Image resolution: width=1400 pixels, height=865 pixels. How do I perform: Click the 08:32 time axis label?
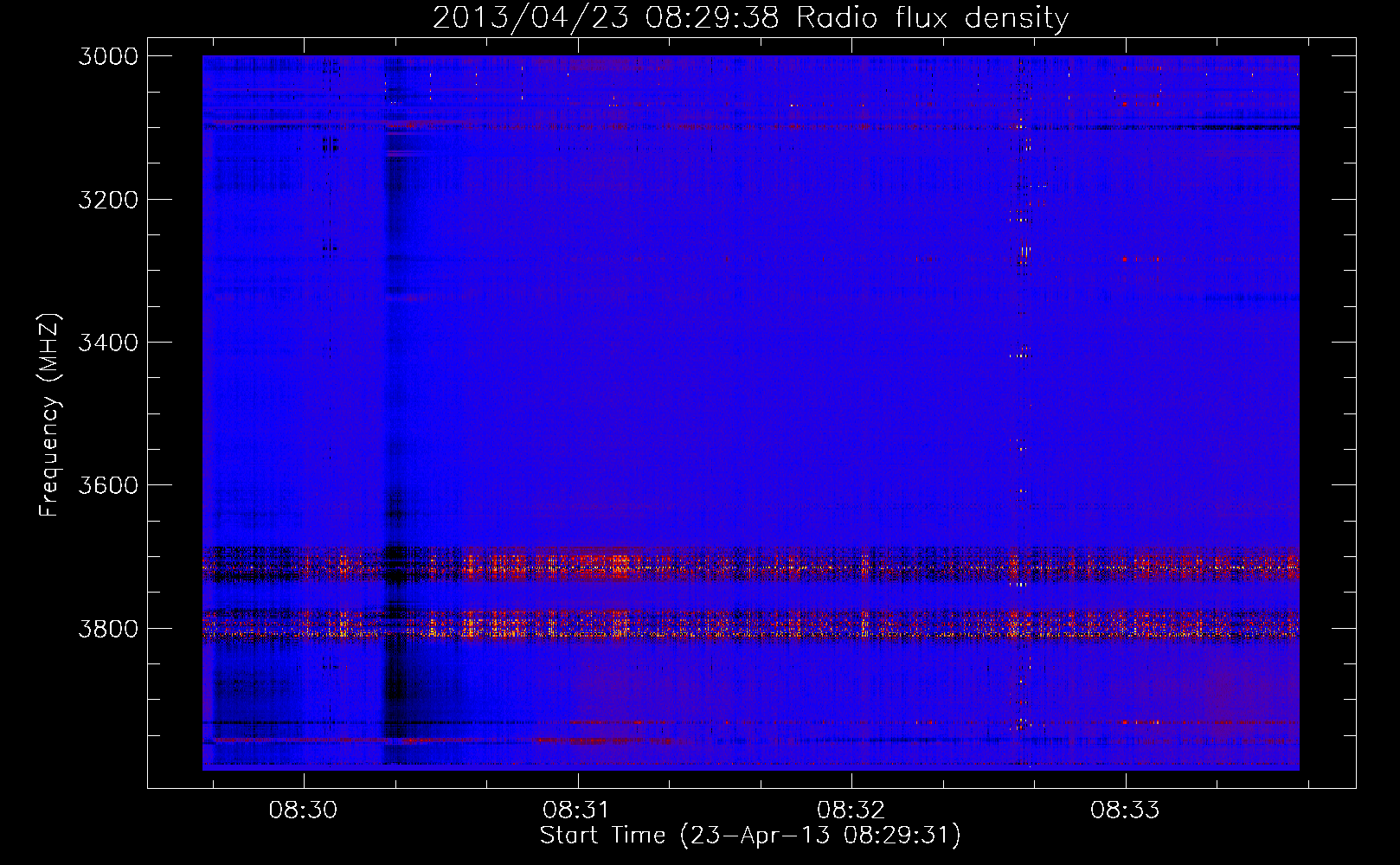pos(851,811)
